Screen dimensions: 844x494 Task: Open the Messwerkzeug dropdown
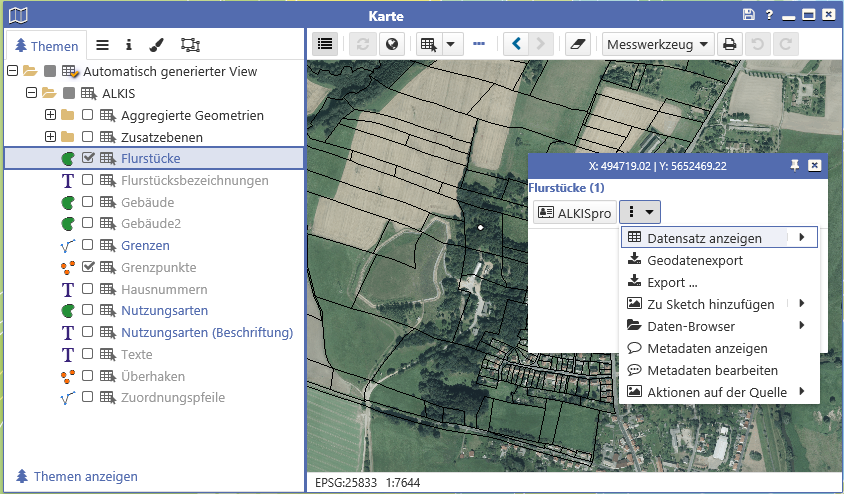click(x=659, y=44)
